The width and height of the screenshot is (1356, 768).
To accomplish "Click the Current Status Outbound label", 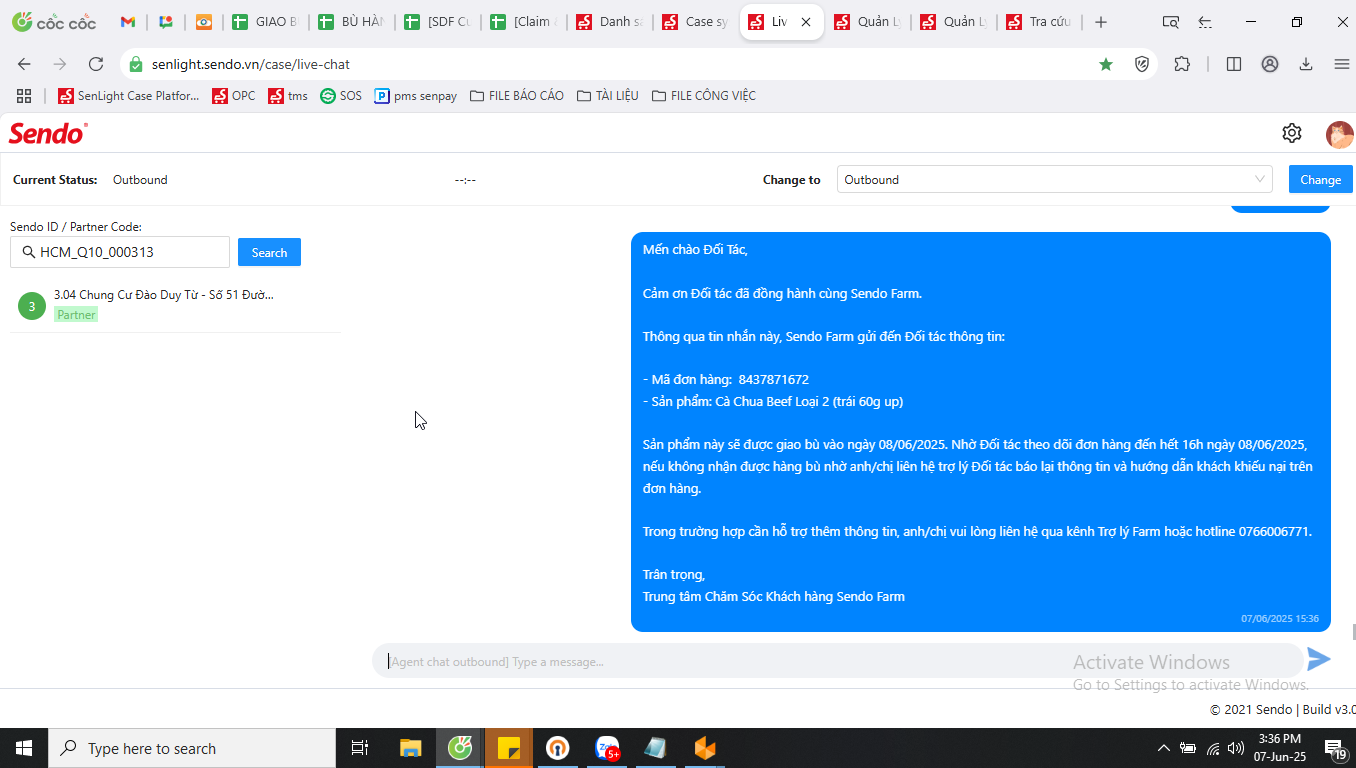I will coord(140,180).
